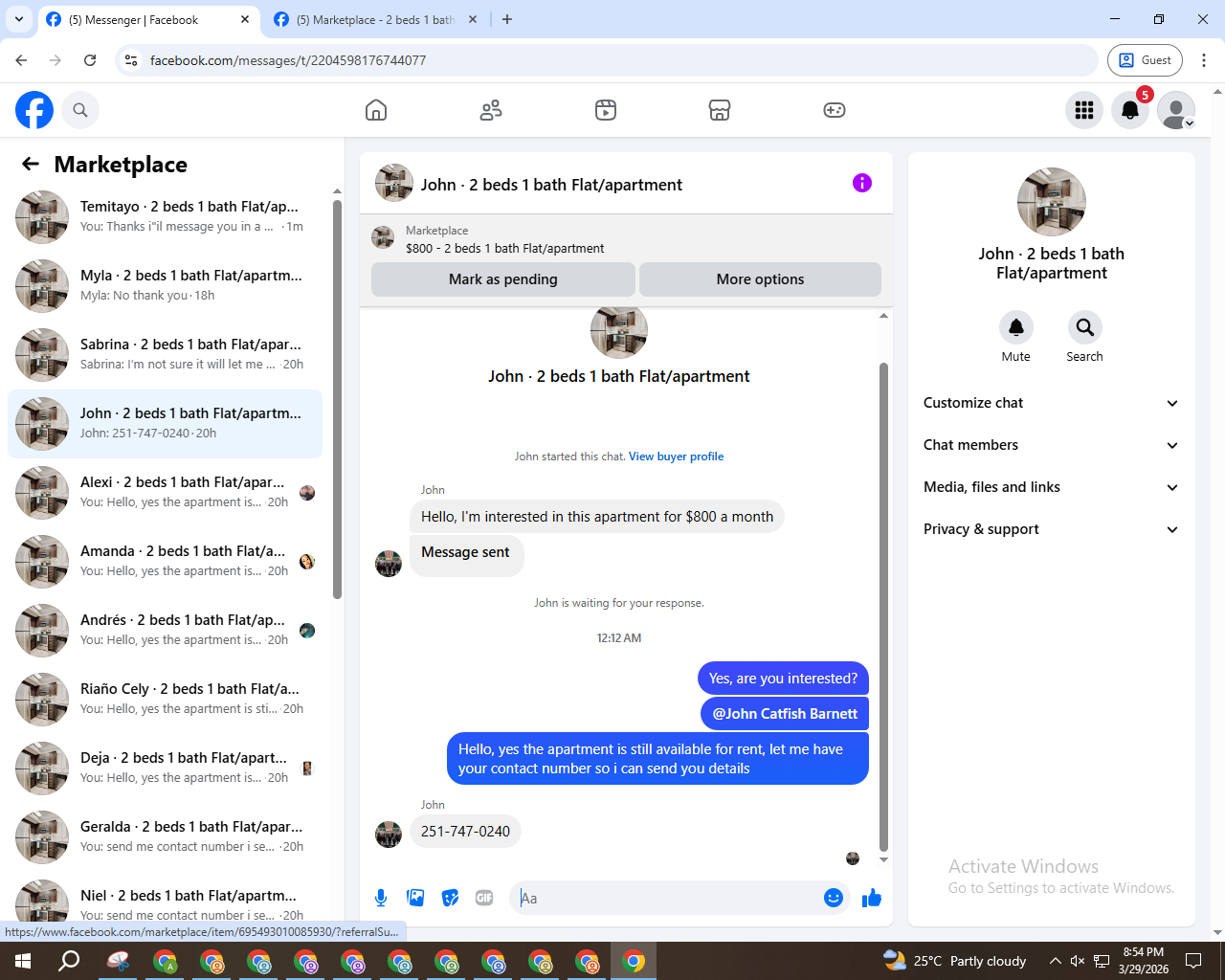Open the $800 - 2 beds 1 bath listing link
The width and height of the screenshot is (1225, 980).
(x=504, y=248)
